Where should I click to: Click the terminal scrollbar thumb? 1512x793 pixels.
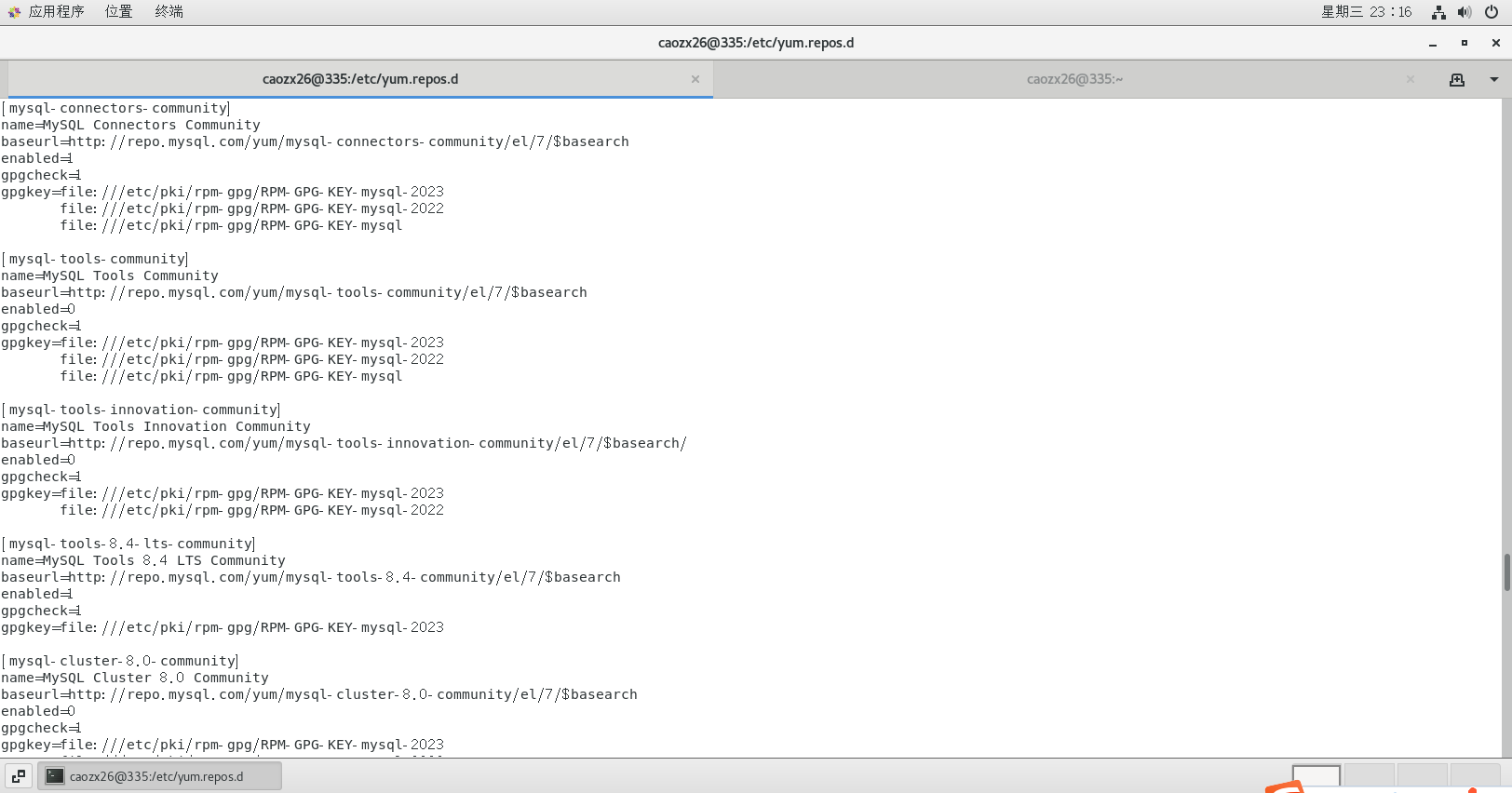(x=1506, y=572)
